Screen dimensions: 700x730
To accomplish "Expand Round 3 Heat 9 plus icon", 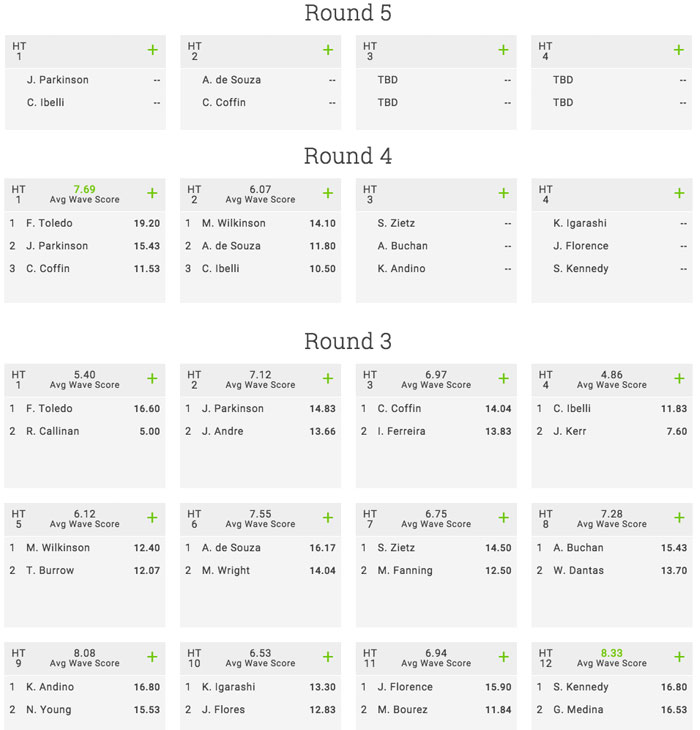I will 152,657.
